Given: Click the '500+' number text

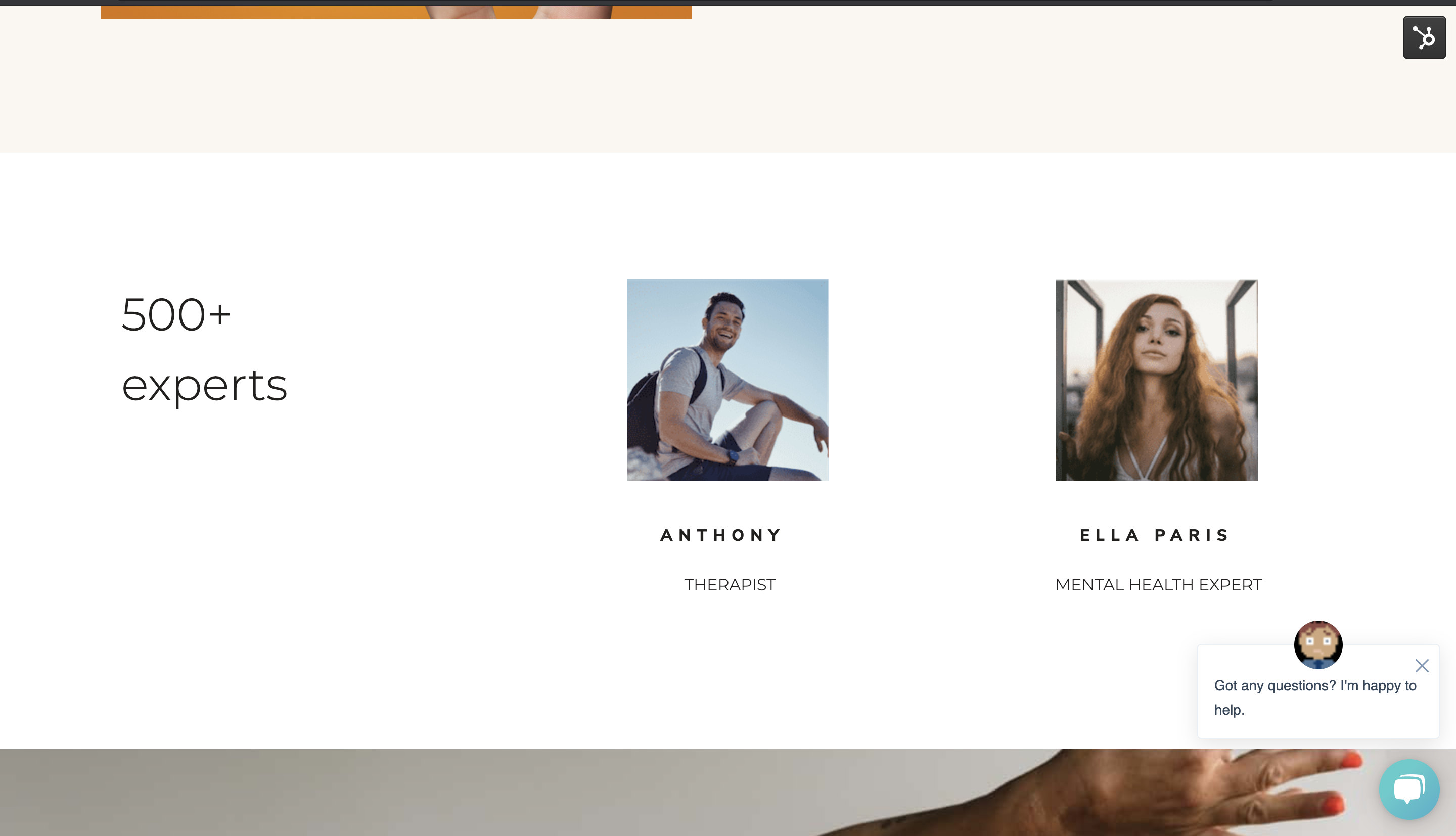Looking at the screenshot, I should pos(176,315).
